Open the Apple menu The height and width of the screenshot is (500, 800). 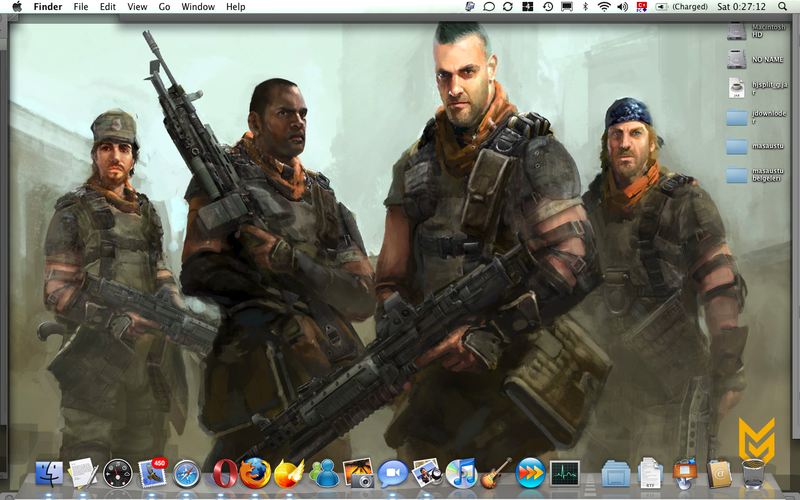(17, 7)
